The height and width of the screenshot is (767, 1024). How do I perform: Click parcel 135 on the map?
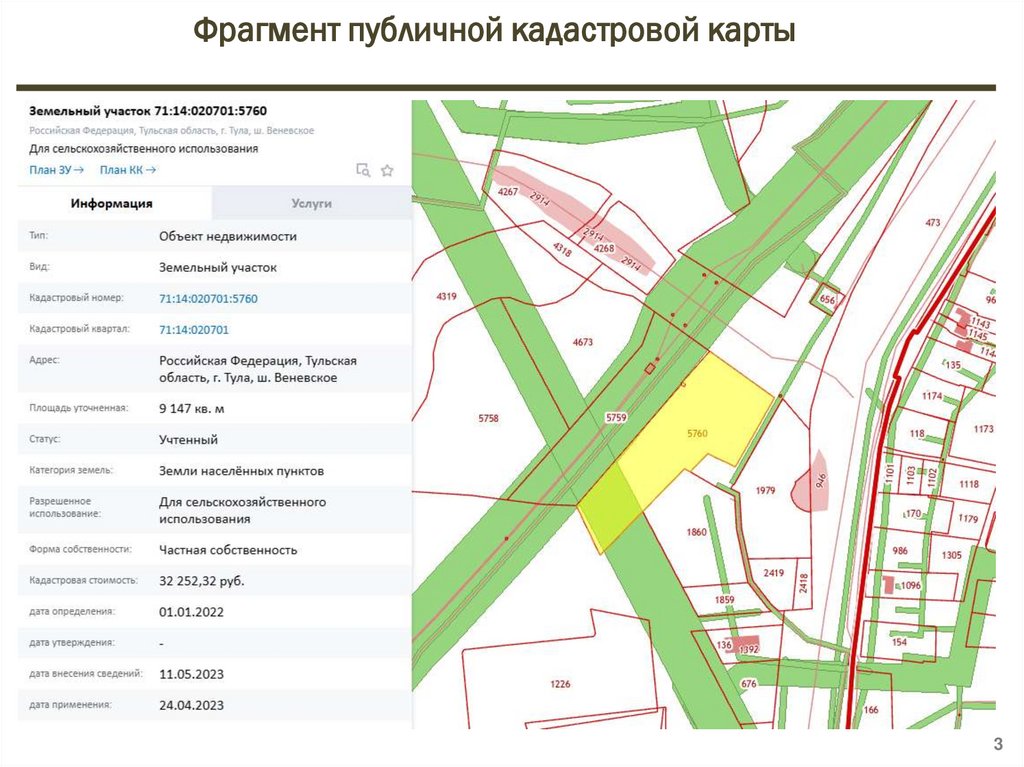[x=953, y=365]
